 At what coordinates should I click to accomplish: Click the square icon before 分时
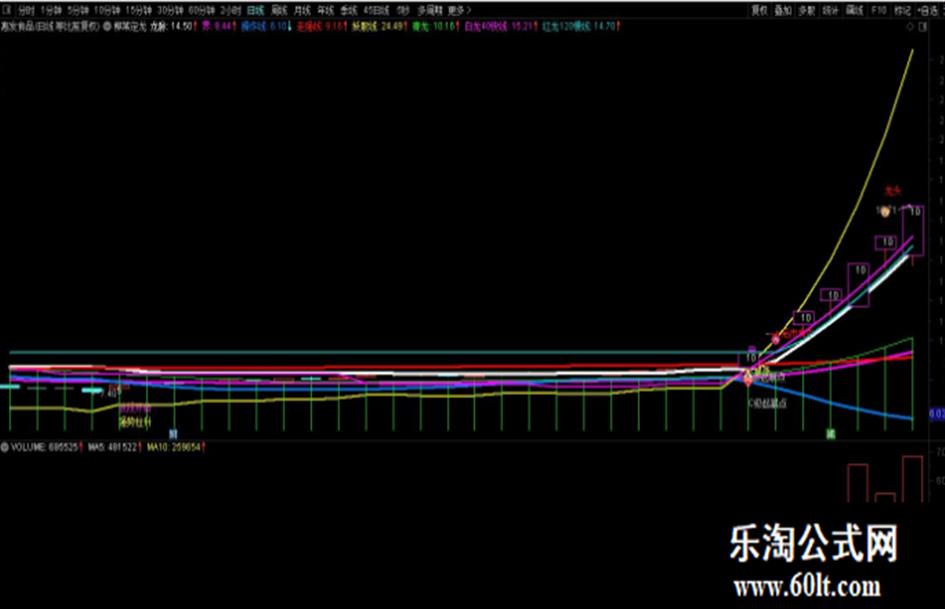7,10
